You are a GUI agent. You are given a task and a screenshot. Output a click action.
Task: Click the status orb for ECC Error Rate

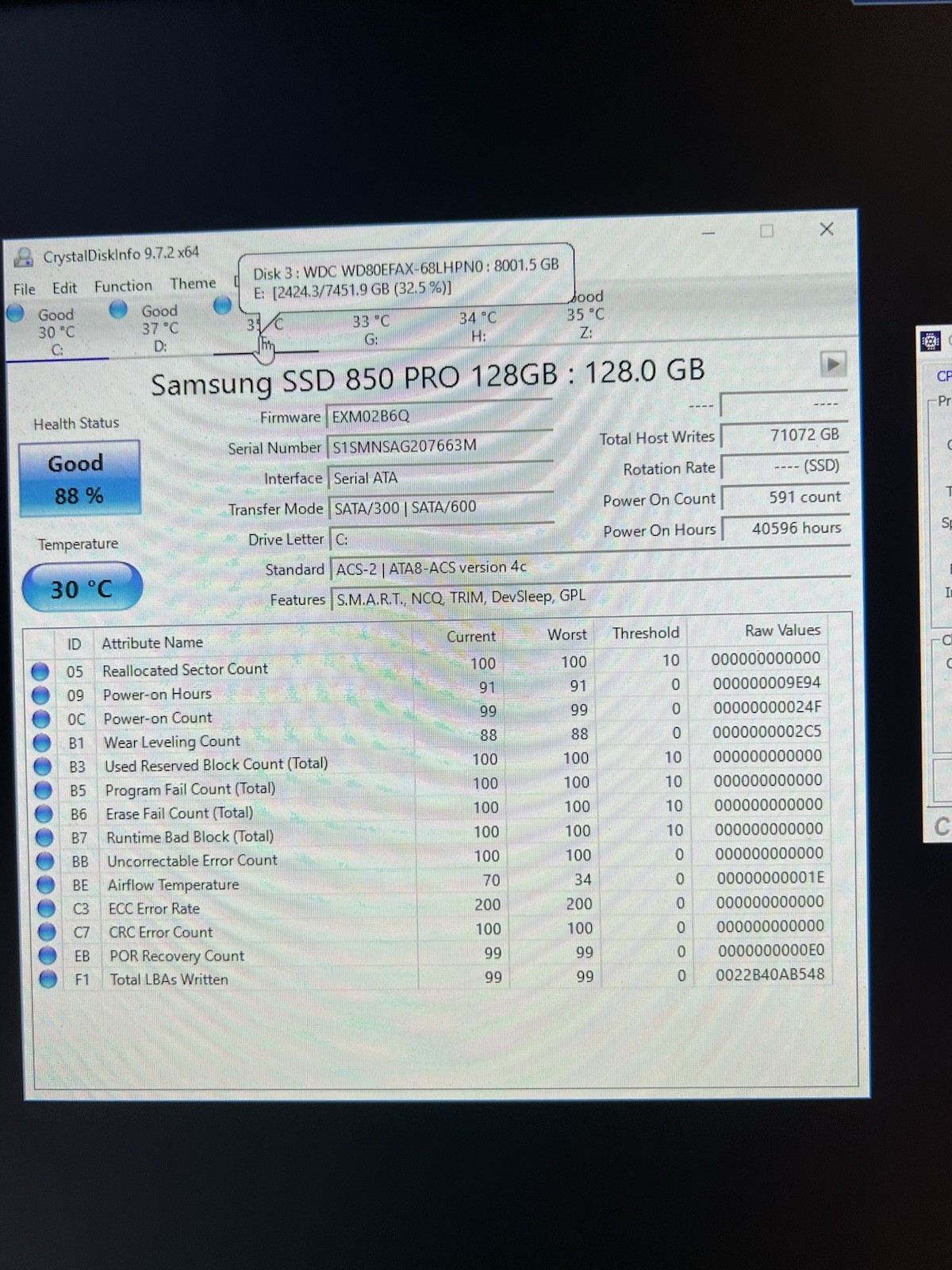47,909
